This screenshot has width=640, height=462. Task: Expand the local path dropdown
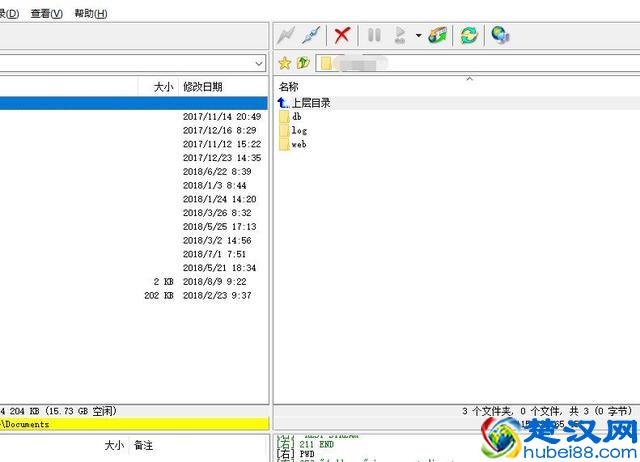259,63
